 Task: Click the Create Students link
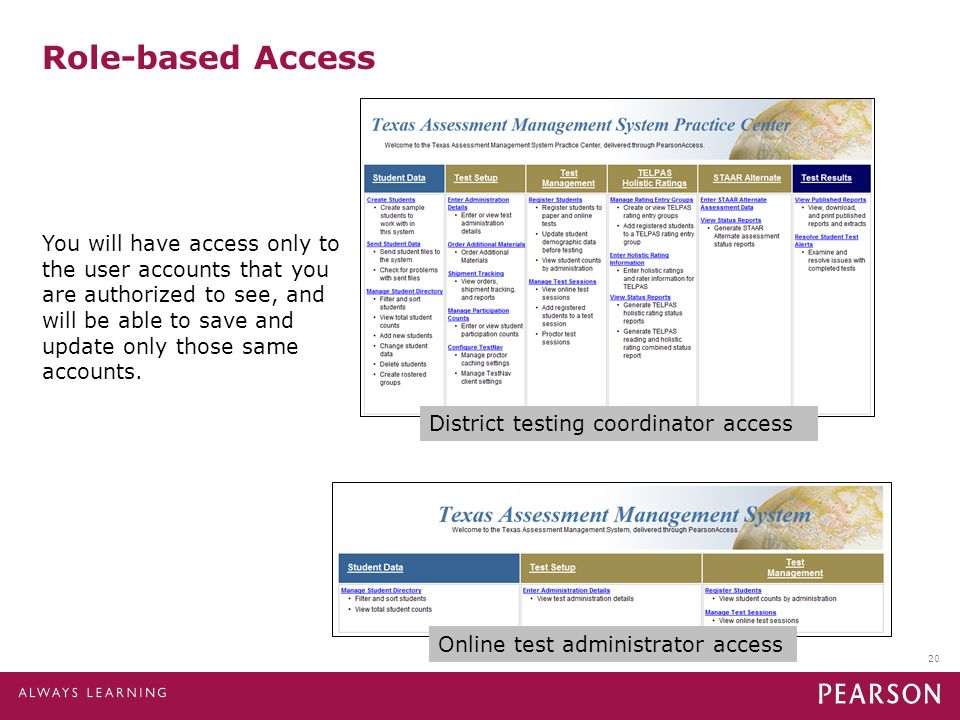(x=391, y=200)
